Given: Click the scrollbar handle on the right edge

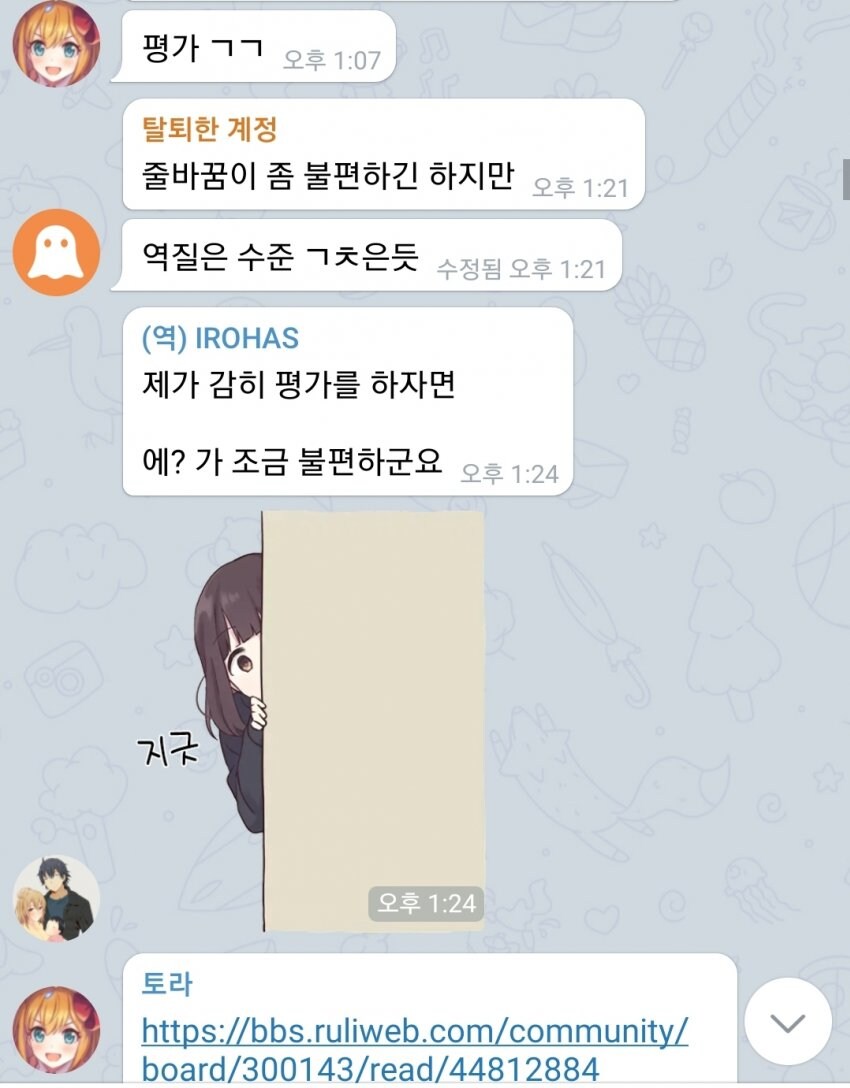Looking at the screenshot, I should (846, 179).
